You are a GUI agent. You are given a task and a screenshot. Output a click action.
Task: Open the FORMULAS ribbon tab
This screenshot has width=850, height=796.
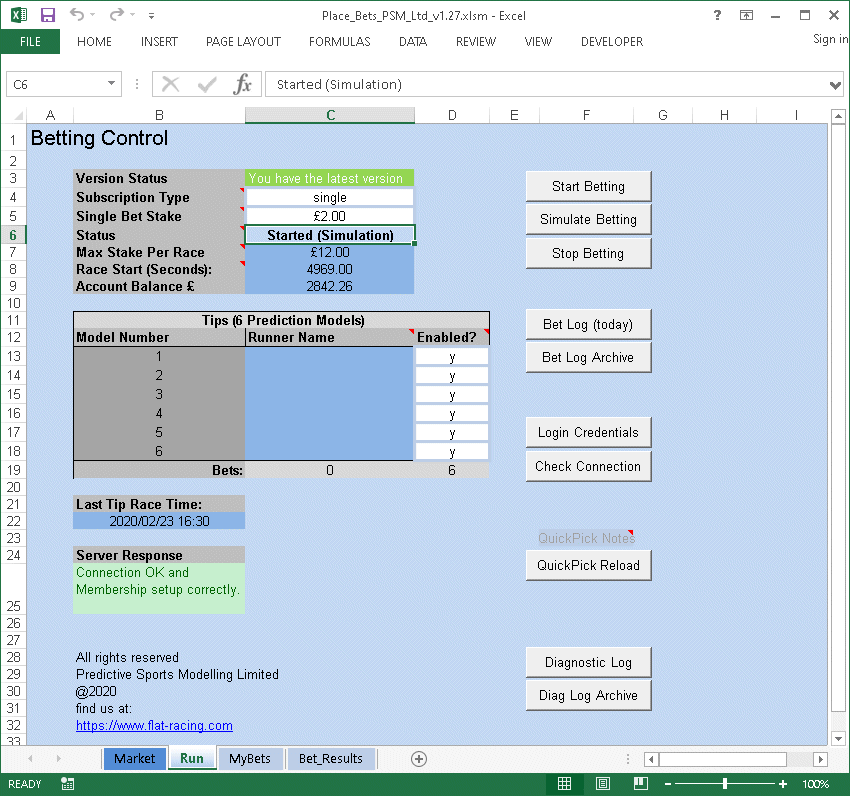tap(339, 42)
